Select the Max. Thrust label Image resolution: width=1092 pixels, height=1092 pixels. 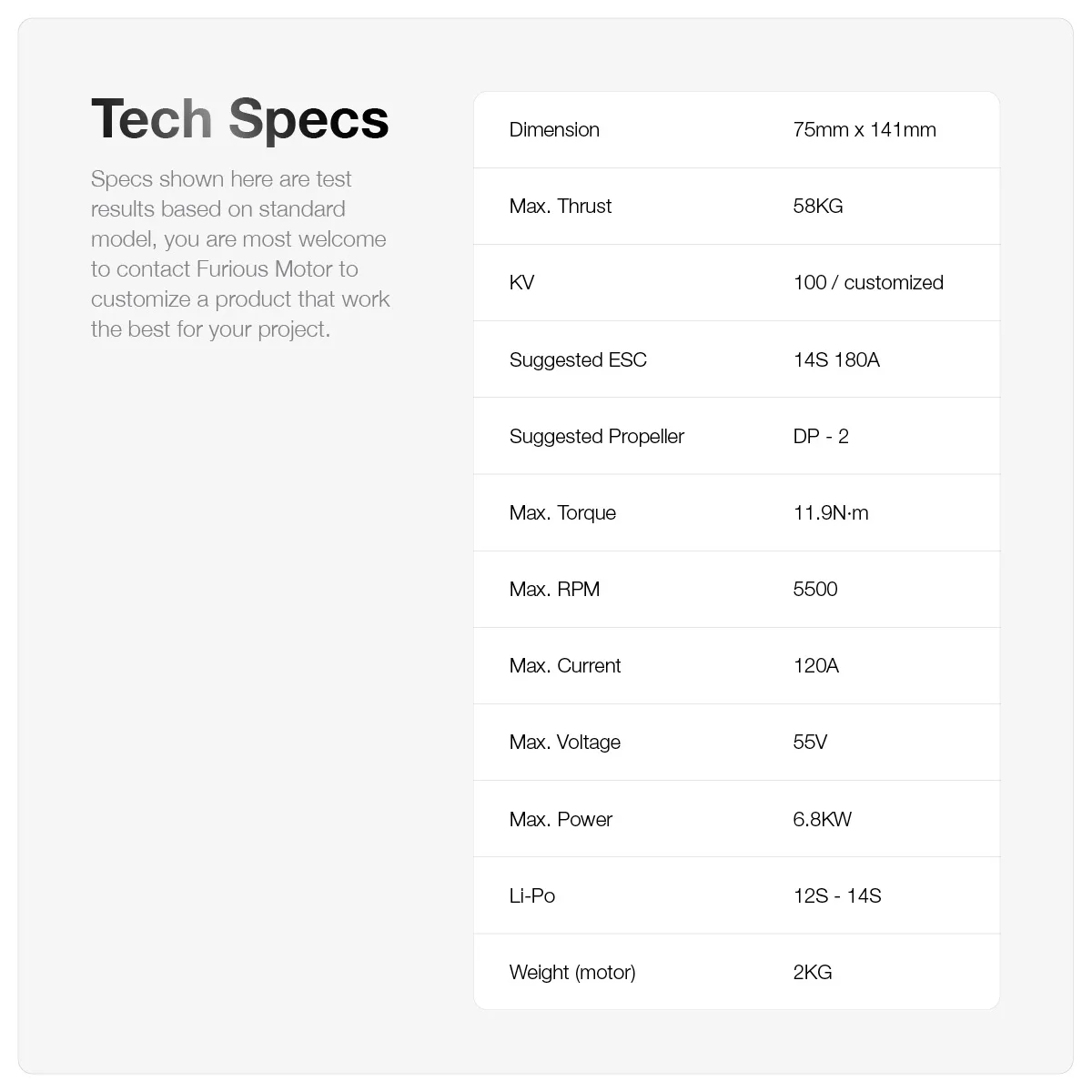560,206
